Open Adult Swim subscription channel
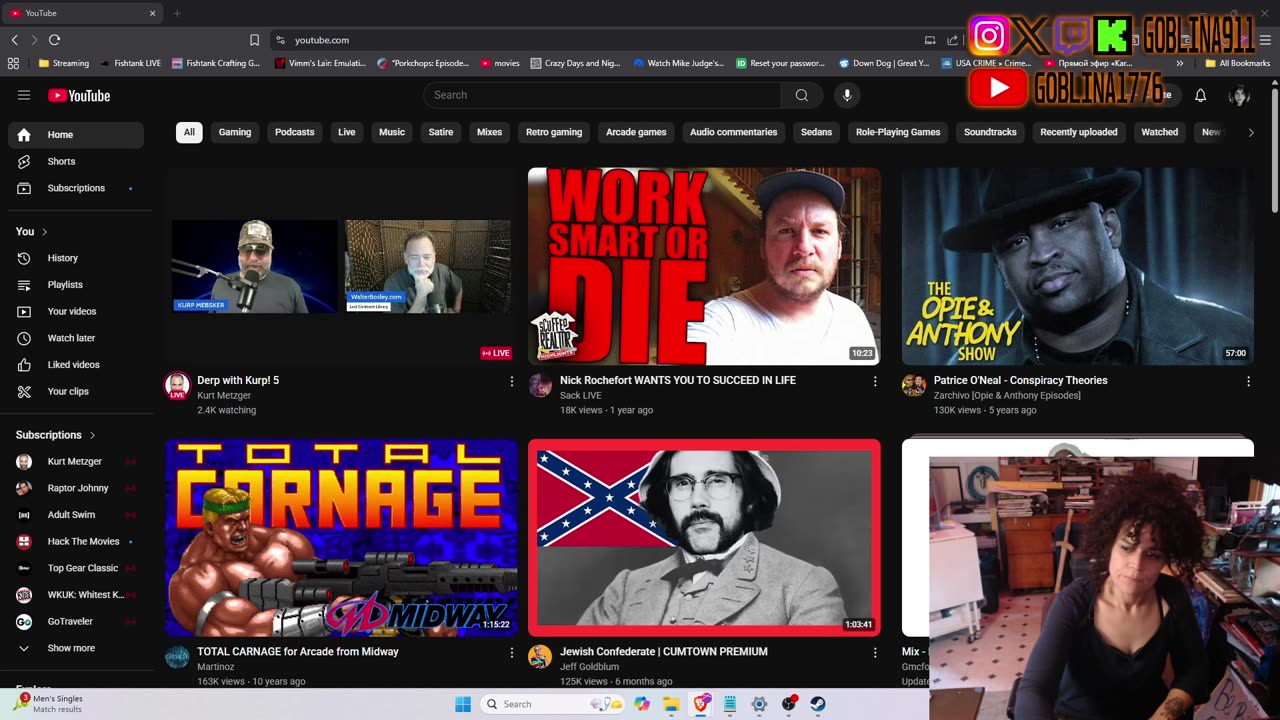Image resolution: width=1280 pixels, height=720 pixels. (x=76, y=515)
